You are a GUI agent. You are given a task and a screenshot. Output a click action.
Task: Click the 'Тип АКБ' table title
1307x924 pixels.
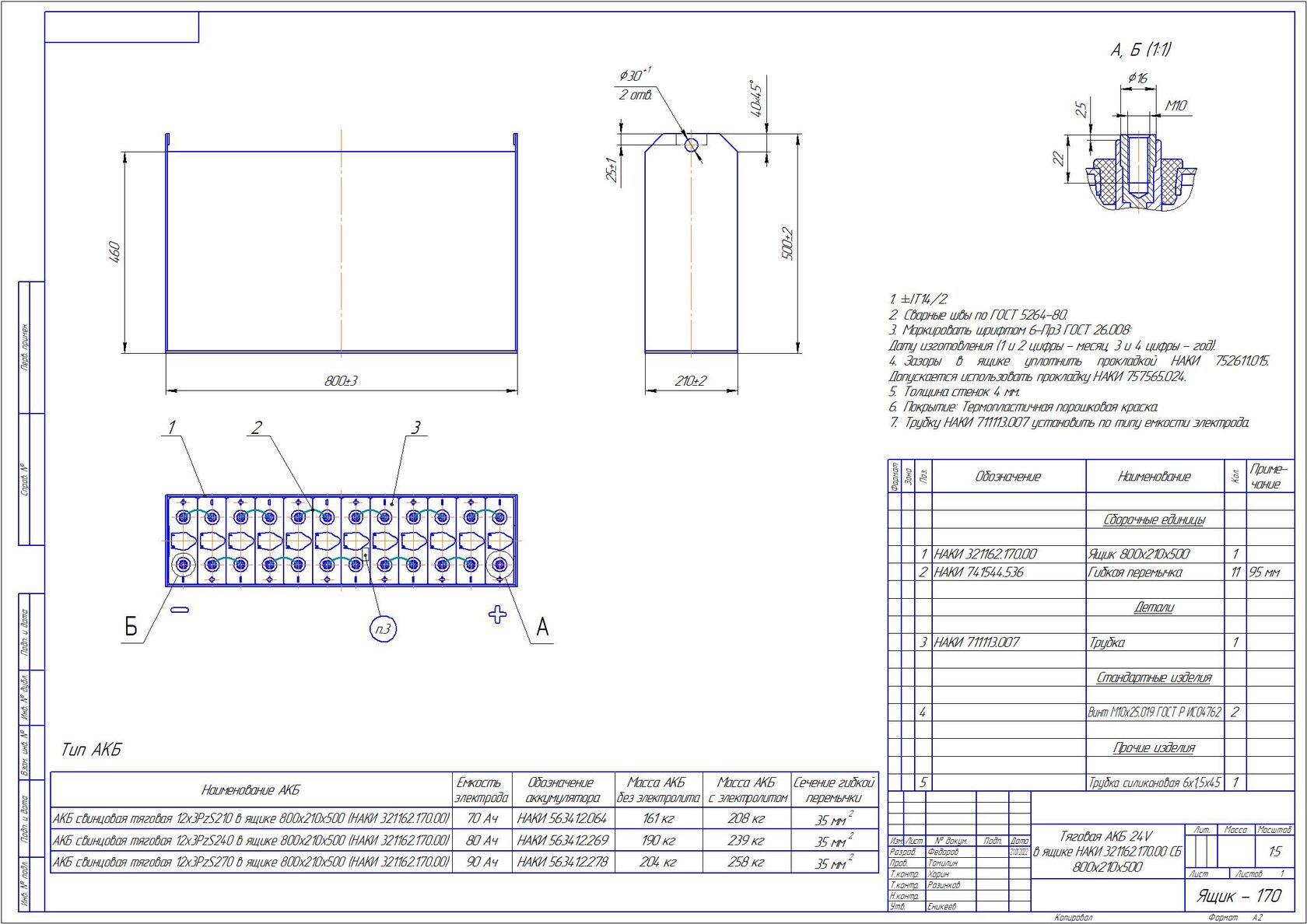[x=92, y=751]
